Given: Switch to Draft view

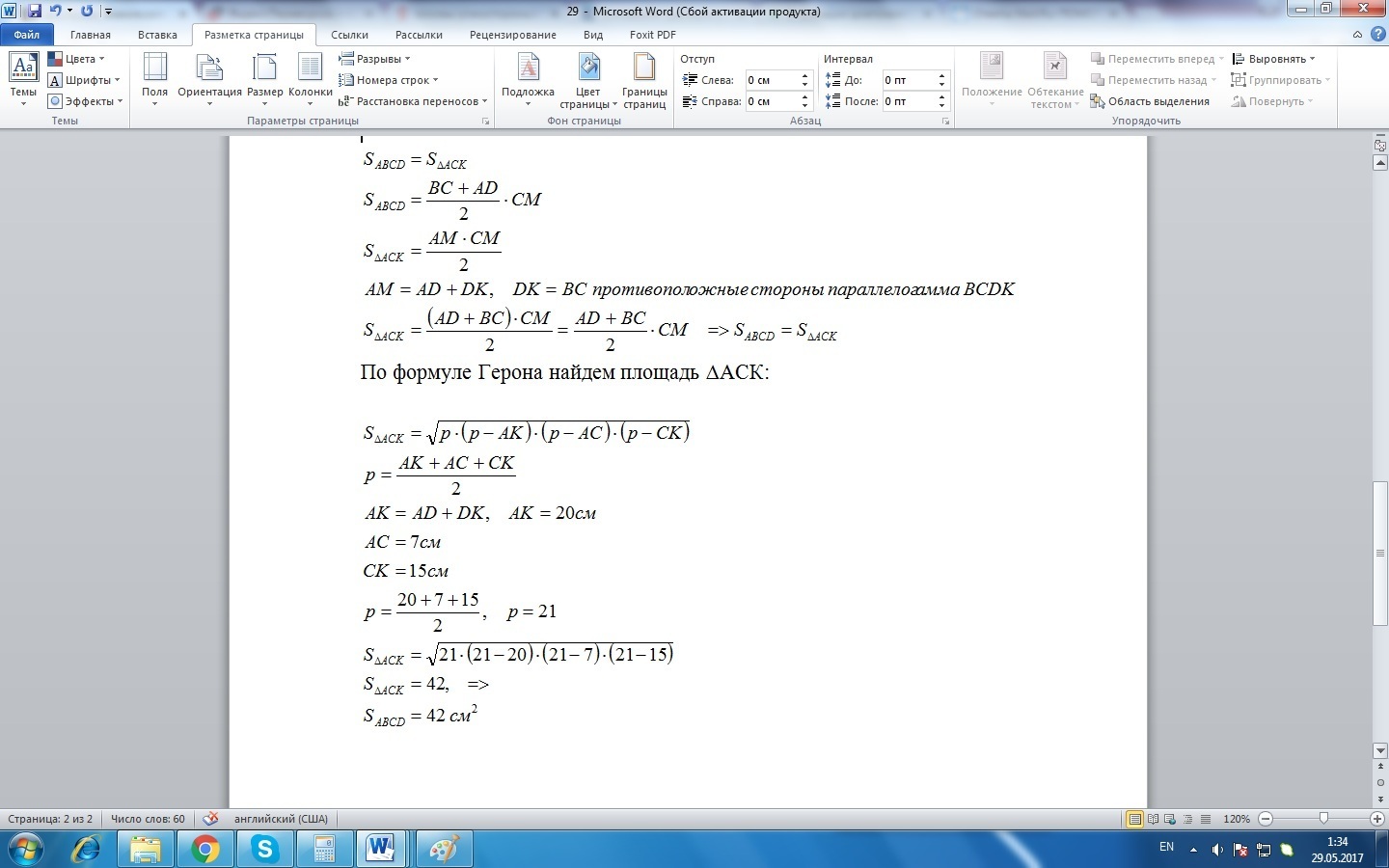Looking at the screenshot, I should pyautogui.click(x=1206, y=819).
